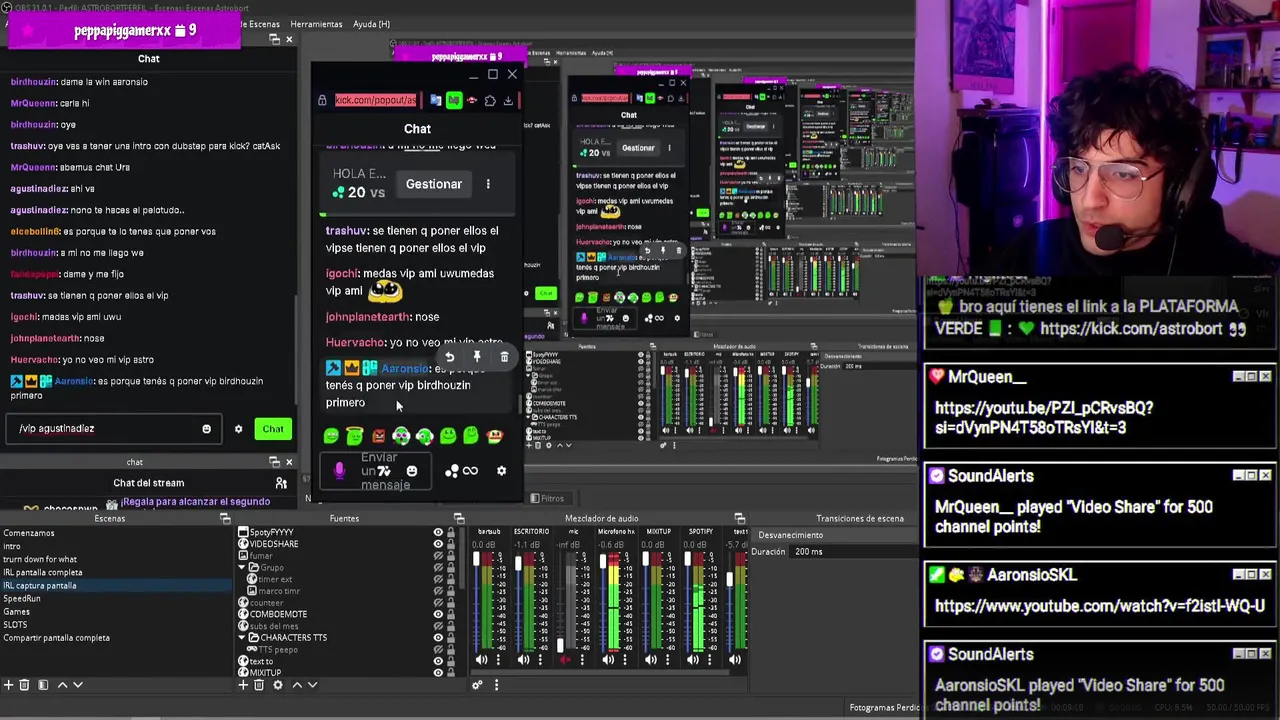Open MrQueen__ youtu.be video link
The image size is (1280, 720).
1043,418
